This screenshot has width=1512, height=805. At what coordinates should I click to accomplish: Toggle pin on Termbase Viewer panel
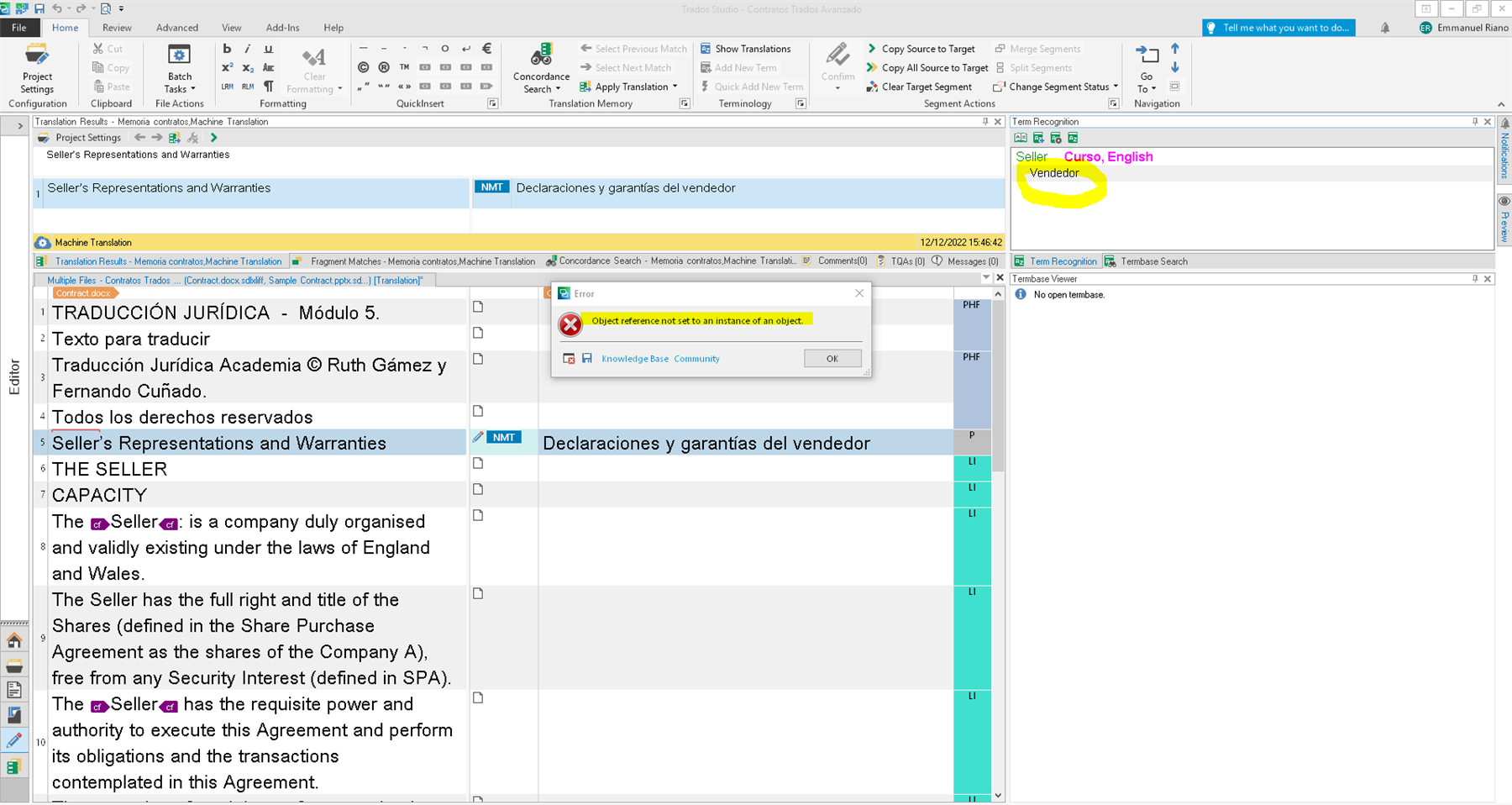1475,279
